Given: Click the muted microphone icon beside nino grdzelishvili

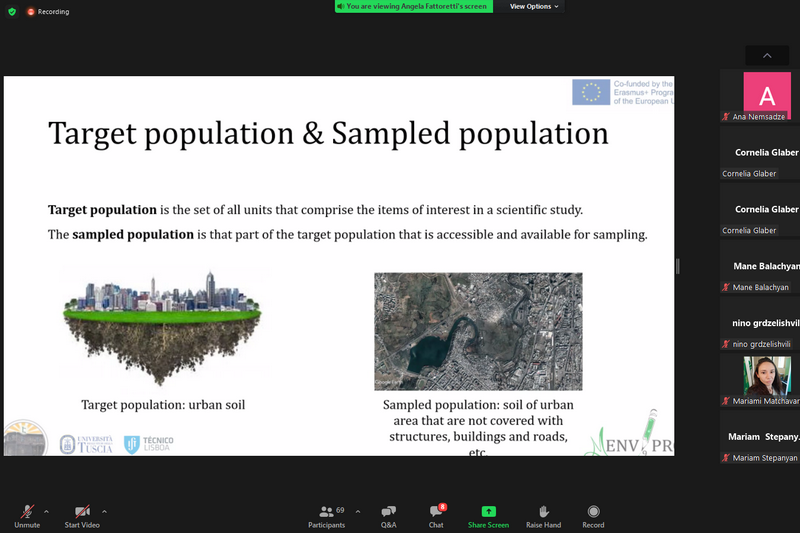Looking at the screenshot, I should tap(726, 344).
